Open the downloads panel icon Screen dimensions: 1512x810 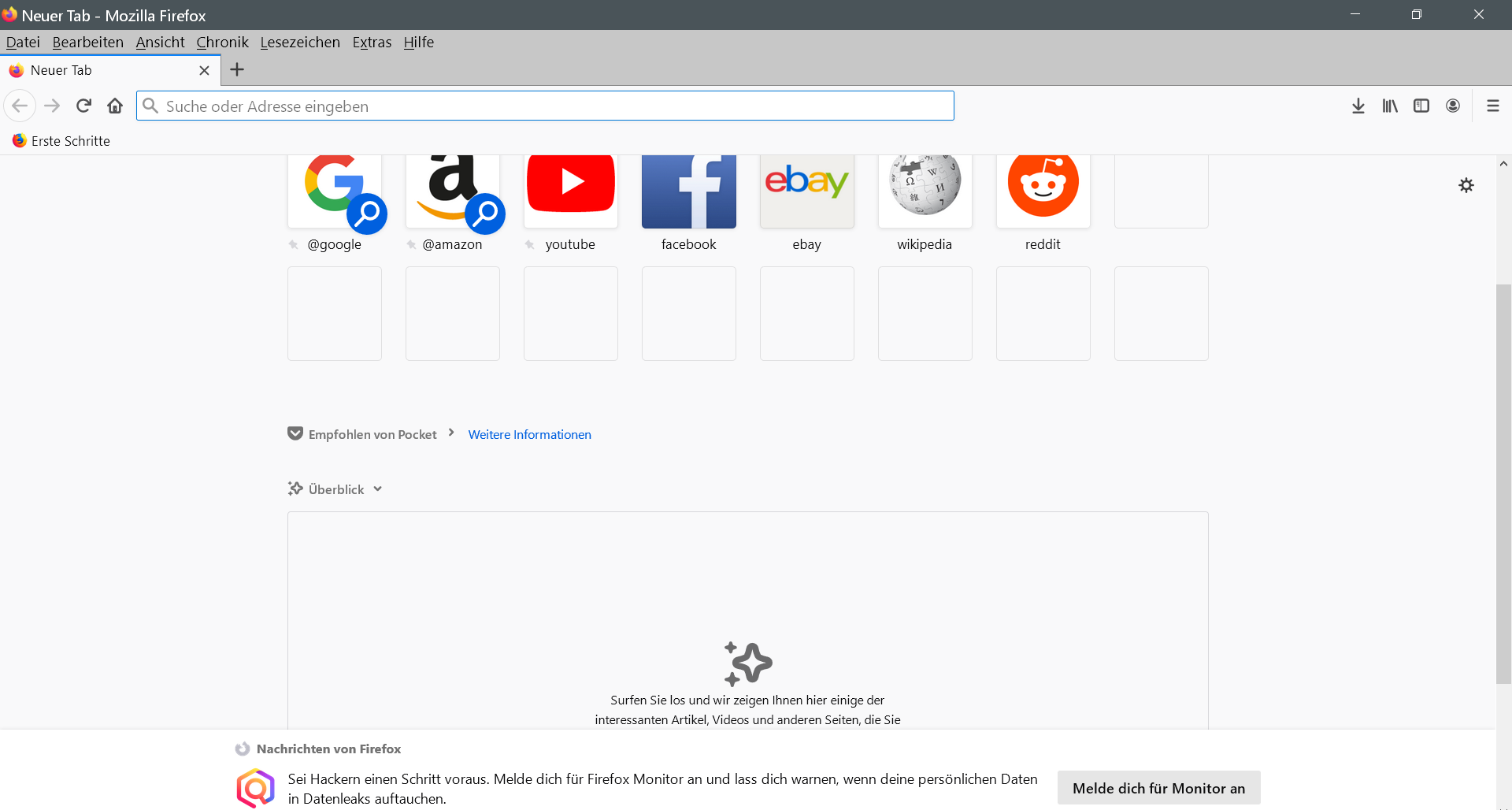[x=1358, y=106]
